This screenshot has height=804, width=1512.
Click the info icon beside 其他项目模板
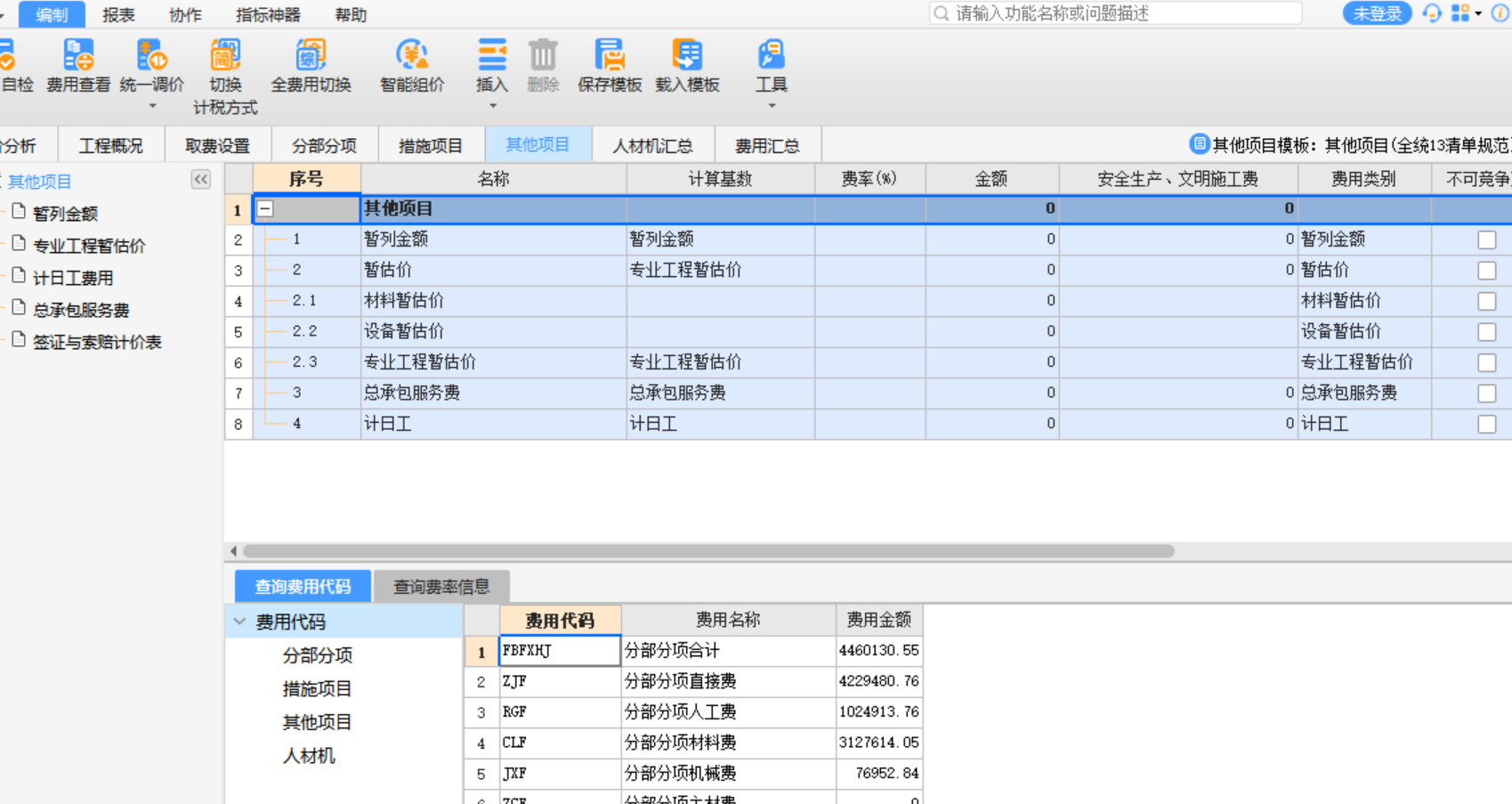[1200, 143]
